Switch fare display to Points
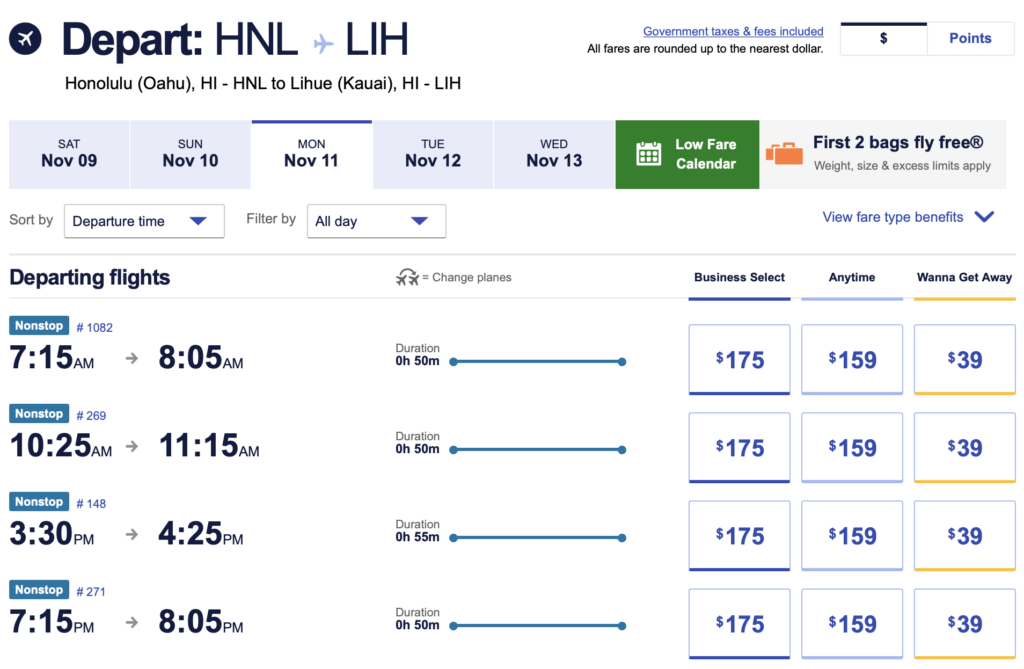Viewport: 1024px width, 669px height. click(x=970, y=39)
